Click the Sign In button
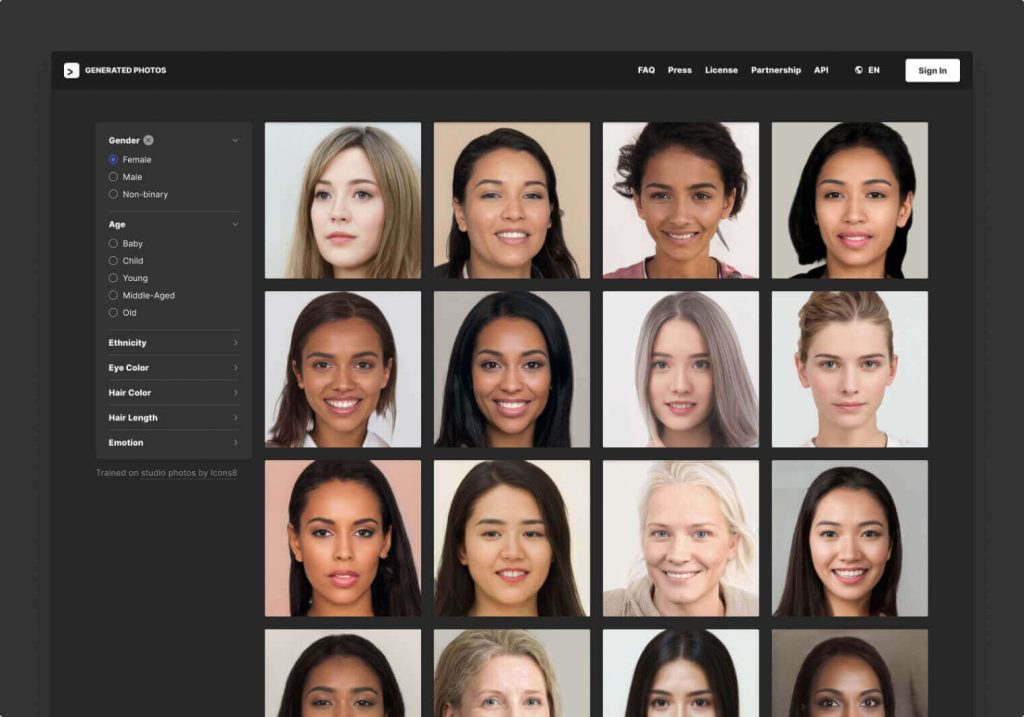The height and width of the screenshot is (717, 1024). point(932,71)
